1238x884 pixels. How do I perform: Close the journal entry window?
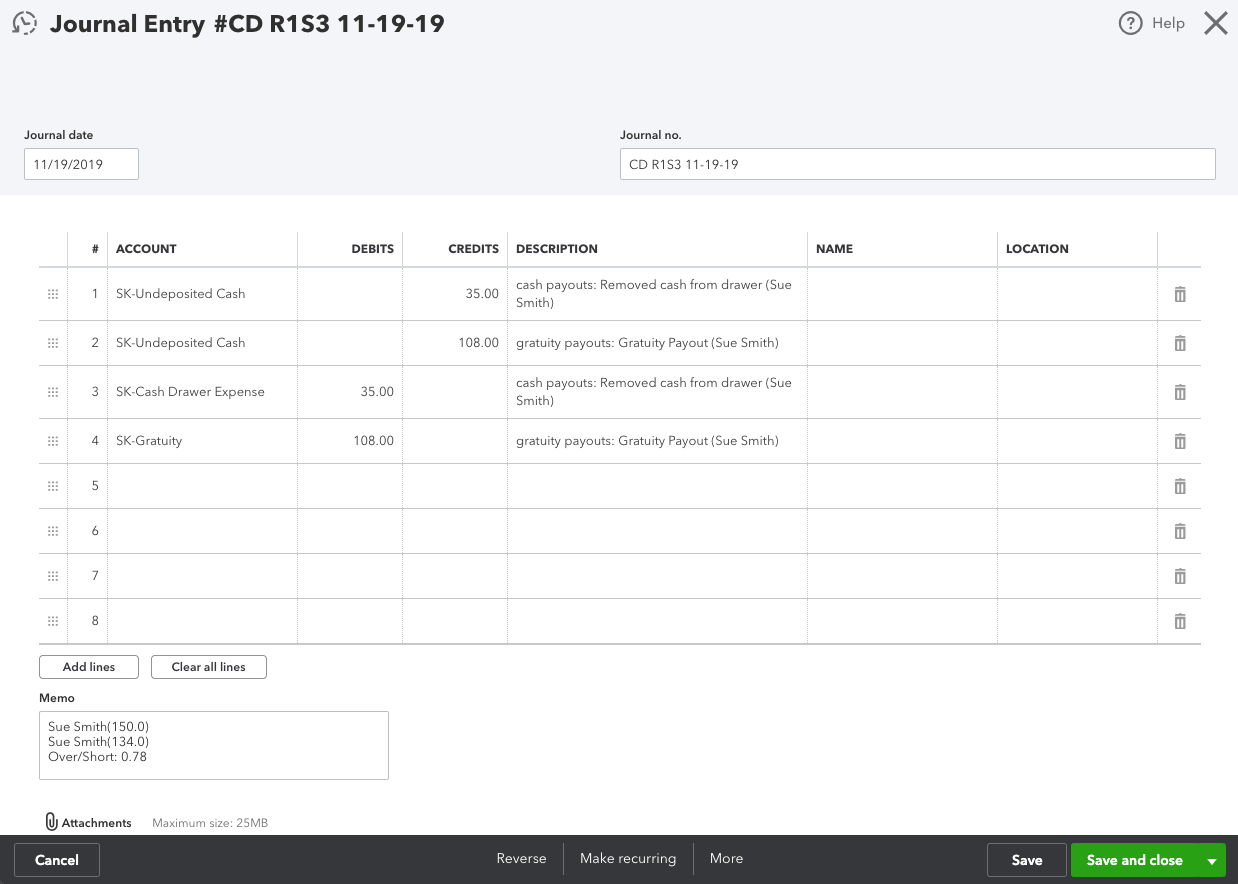tap(1215, 23)
